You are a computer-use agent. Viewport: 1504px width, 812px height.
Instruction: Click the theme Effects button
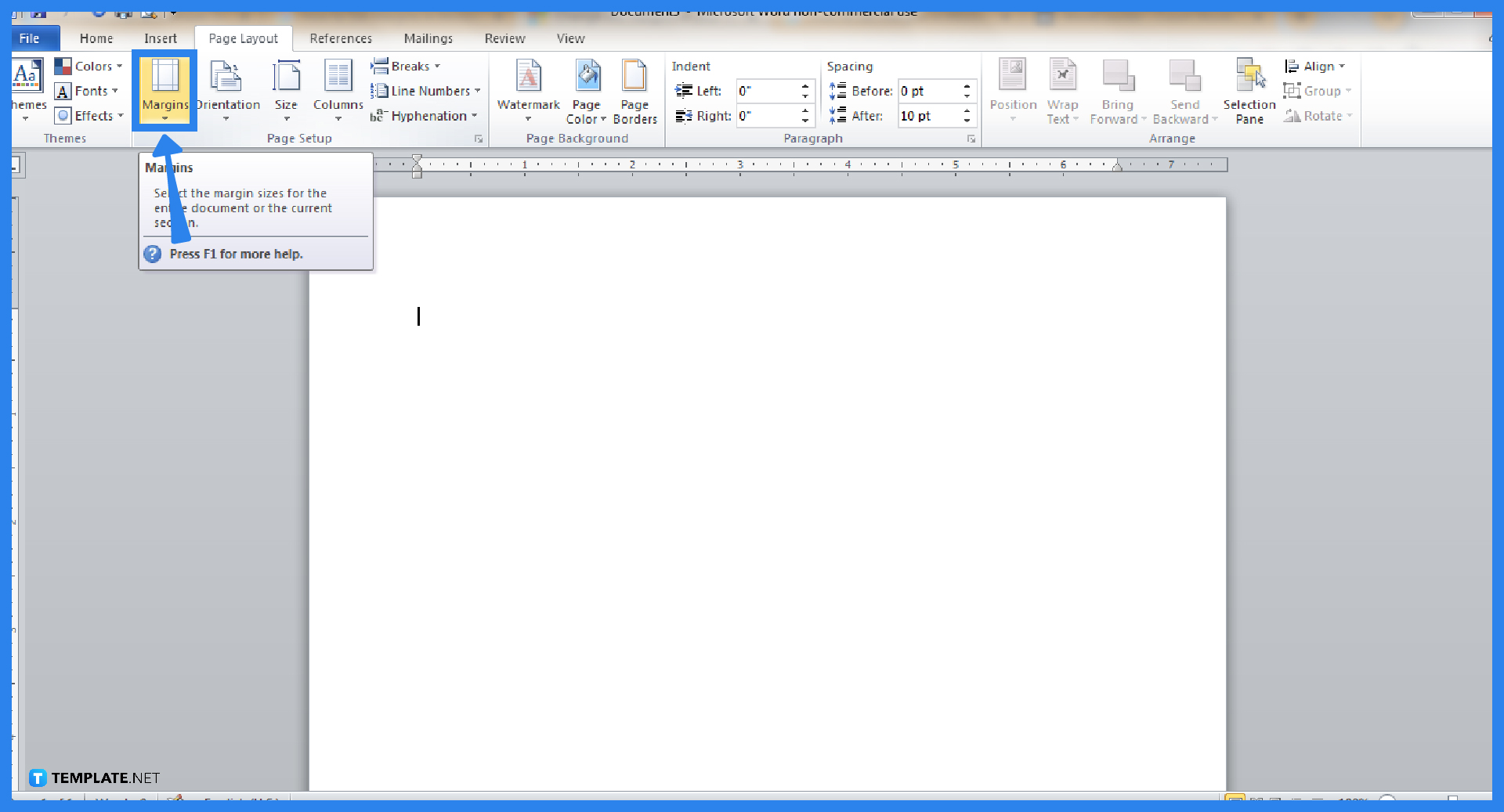click(x=89, y=115)
